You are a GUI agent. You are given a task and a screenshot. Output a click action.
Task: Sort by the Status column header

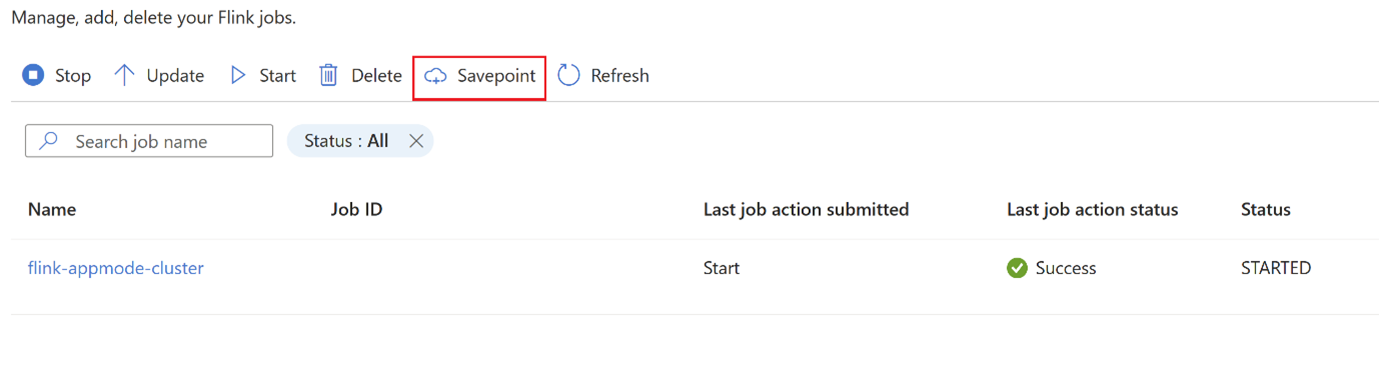pos(1266,210)
